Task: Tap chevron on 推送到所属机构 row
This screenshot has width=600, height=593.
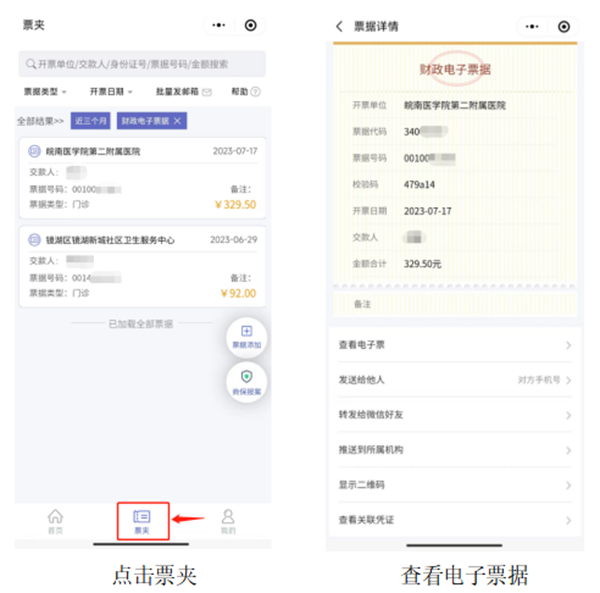Action: 569,451
